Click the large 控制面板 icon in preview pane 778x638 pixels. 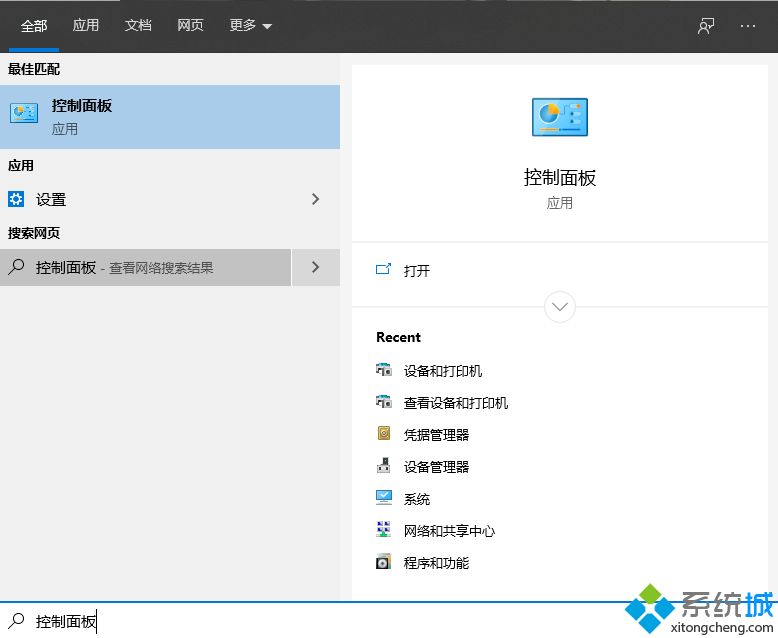tap(559, 117)
